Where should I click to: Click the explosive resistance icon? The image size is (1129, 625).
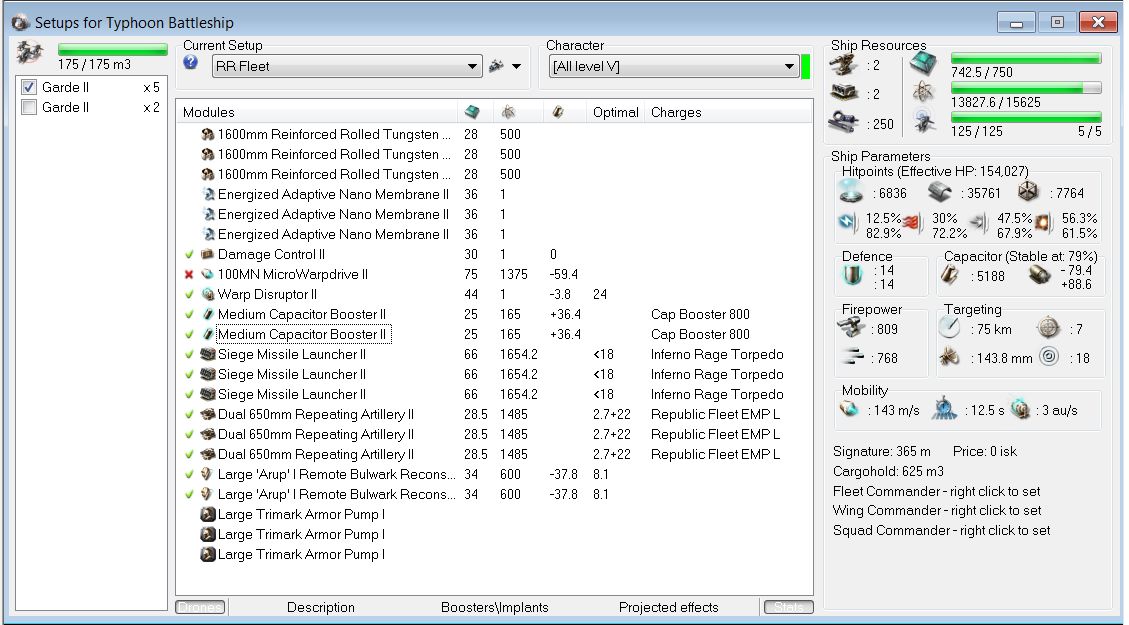pos(1043,224)
